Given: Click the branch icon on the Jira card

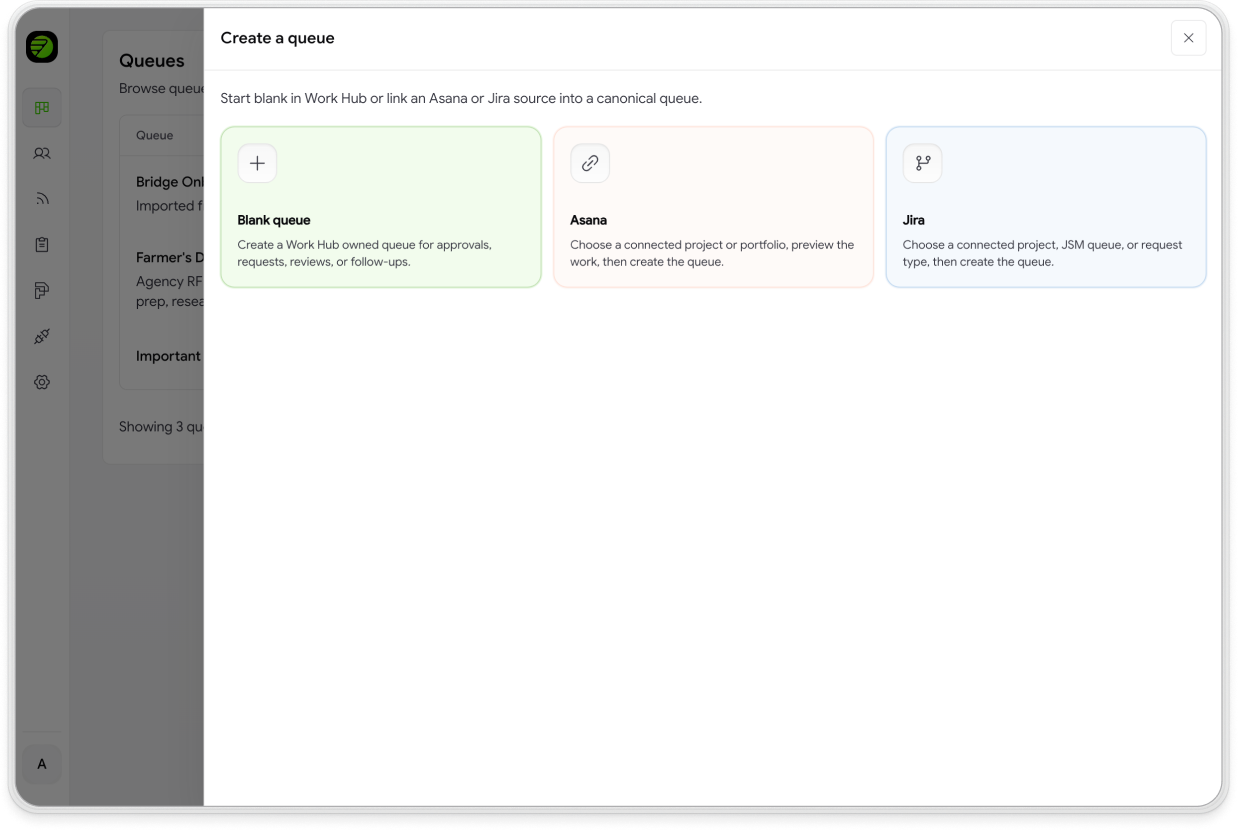Looking at the screenshot, I should click(x=922, y=163).
